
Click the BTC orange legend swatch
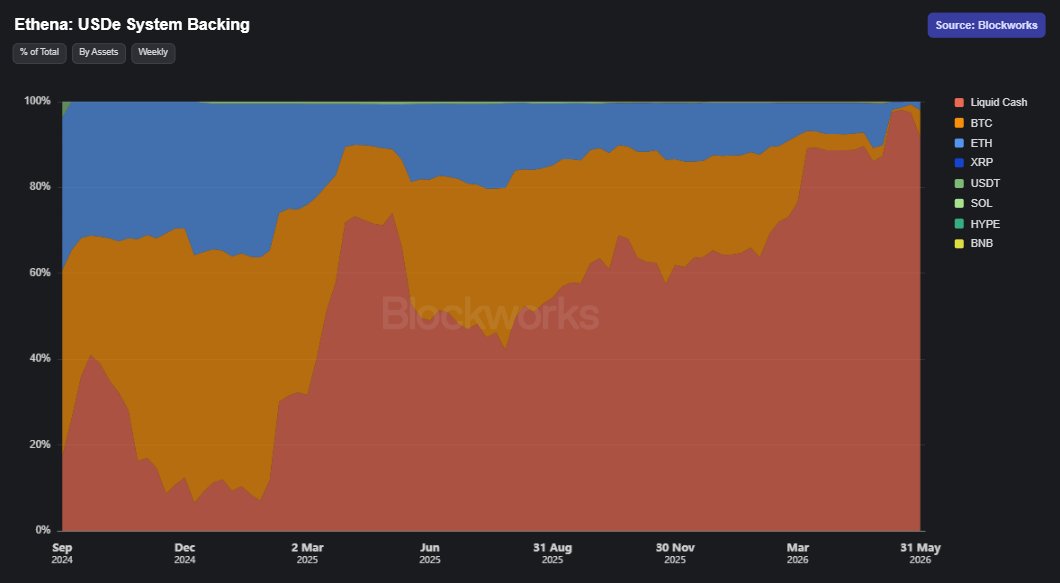coord(959,123)
